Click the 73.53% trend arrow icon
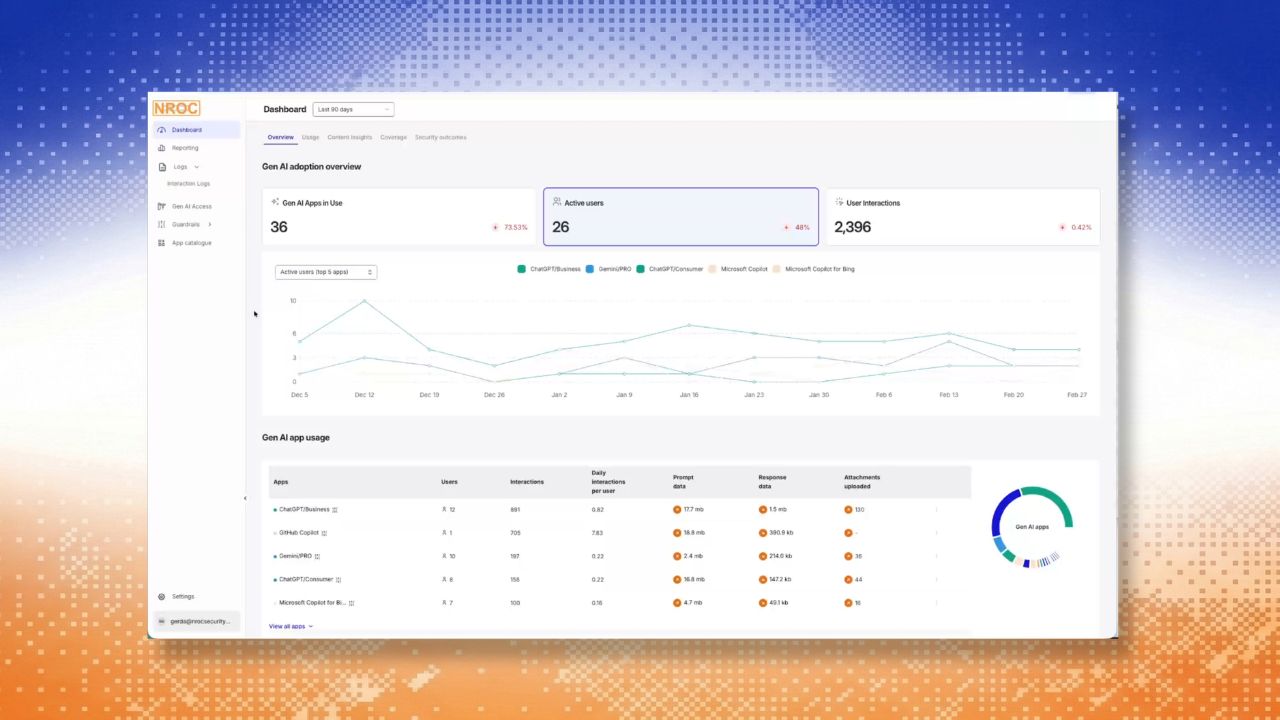1280x720 pixels. [x=495, y=227]
